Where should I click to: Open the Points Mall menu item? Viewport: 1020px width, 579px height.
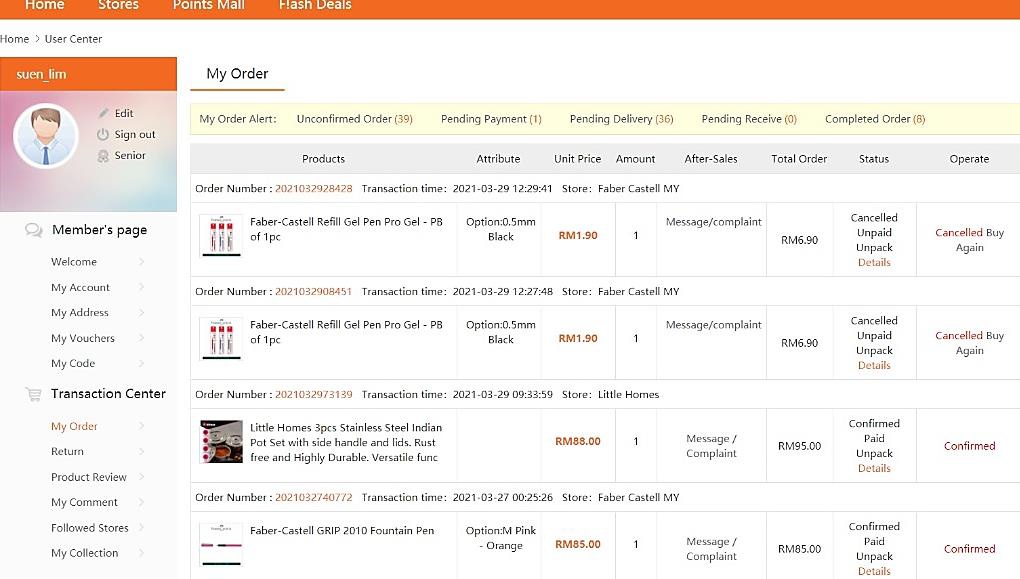(207, 5)
